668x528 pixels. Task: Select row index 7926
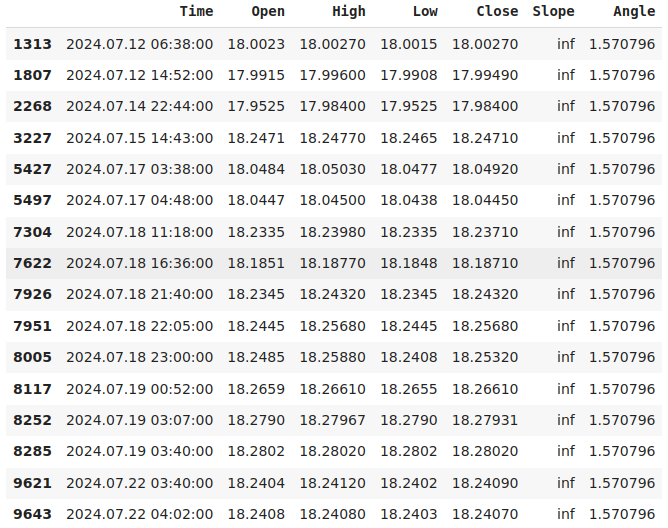[32, 294]
